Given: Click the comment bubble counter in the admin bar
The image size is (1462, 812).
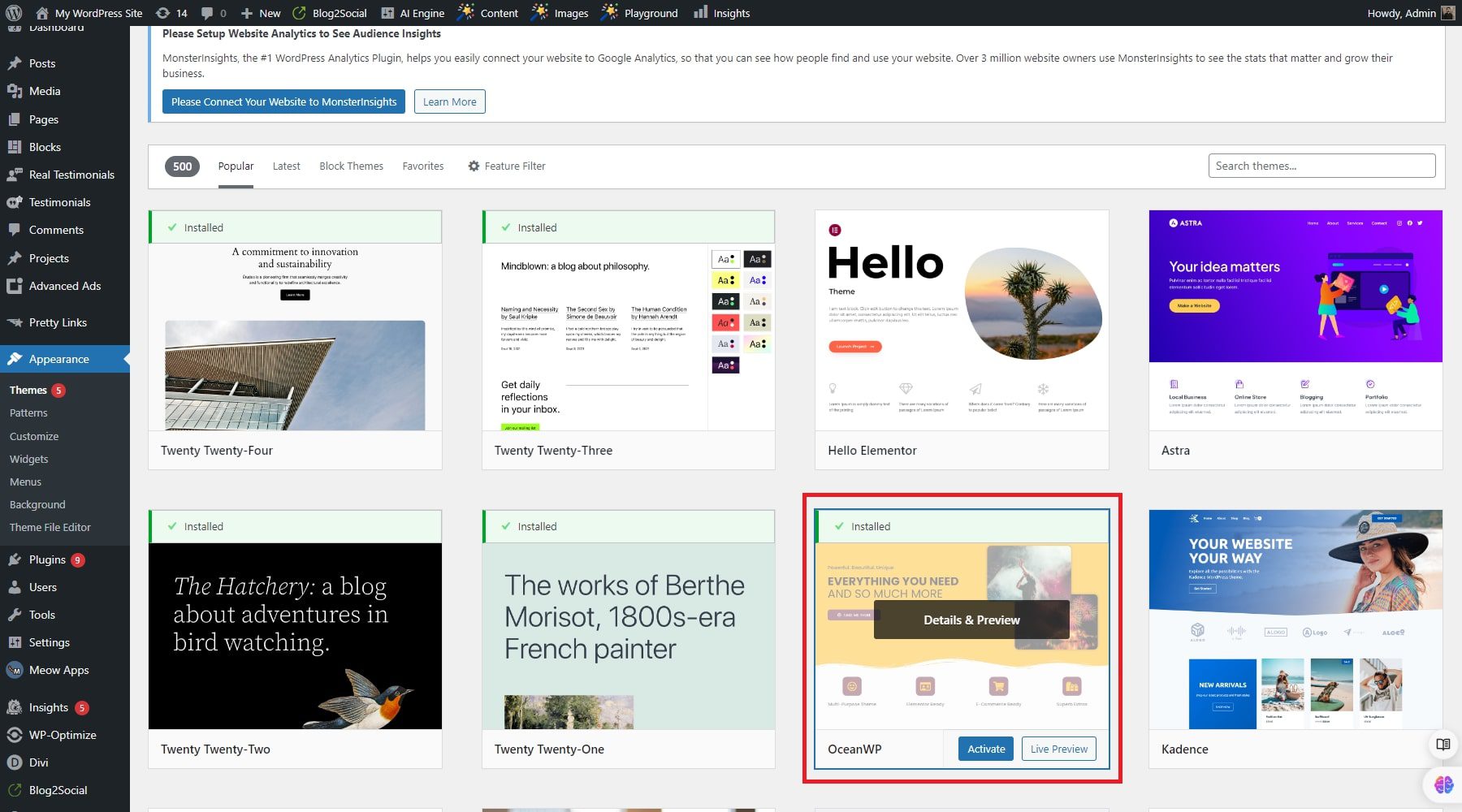Looking at the screenshot, I should pyautogui.click(x=212, y=12).
